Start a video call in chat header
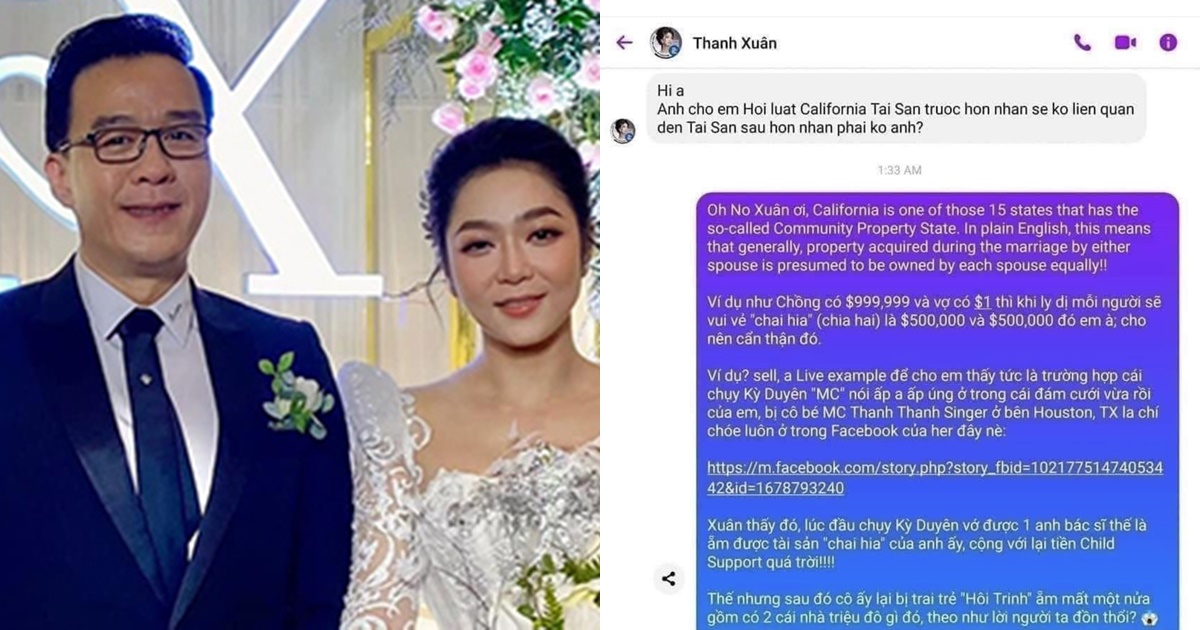The image size is (1200, 630). tap(1125, 42)
